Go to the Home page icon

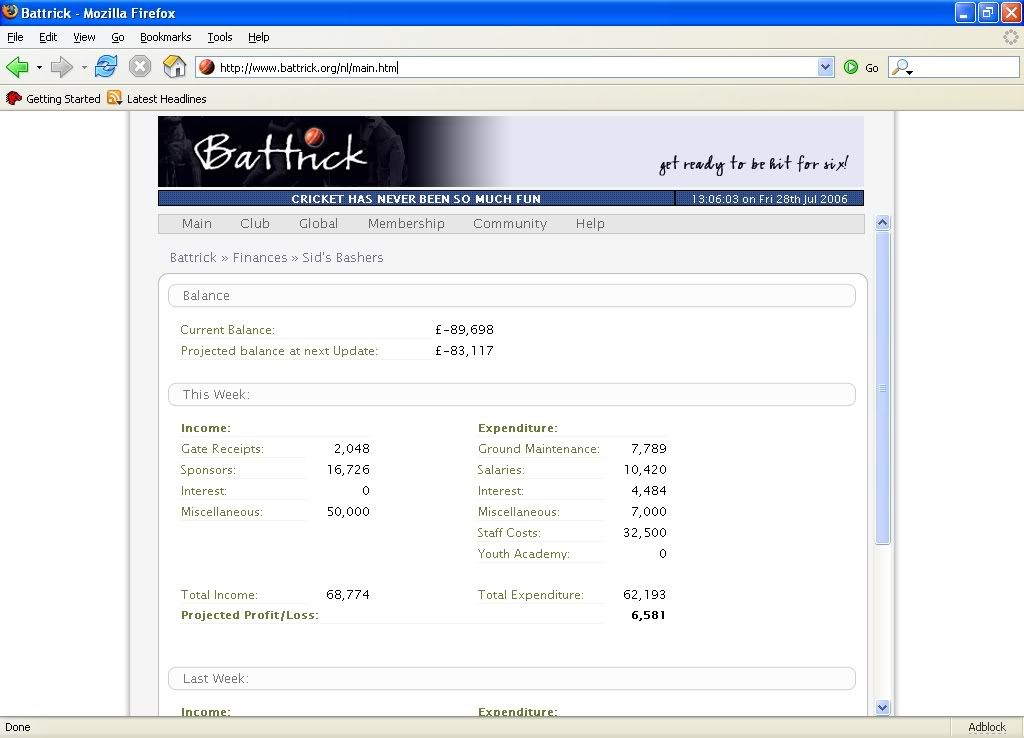pyautogui.click(x=174, y=67)
